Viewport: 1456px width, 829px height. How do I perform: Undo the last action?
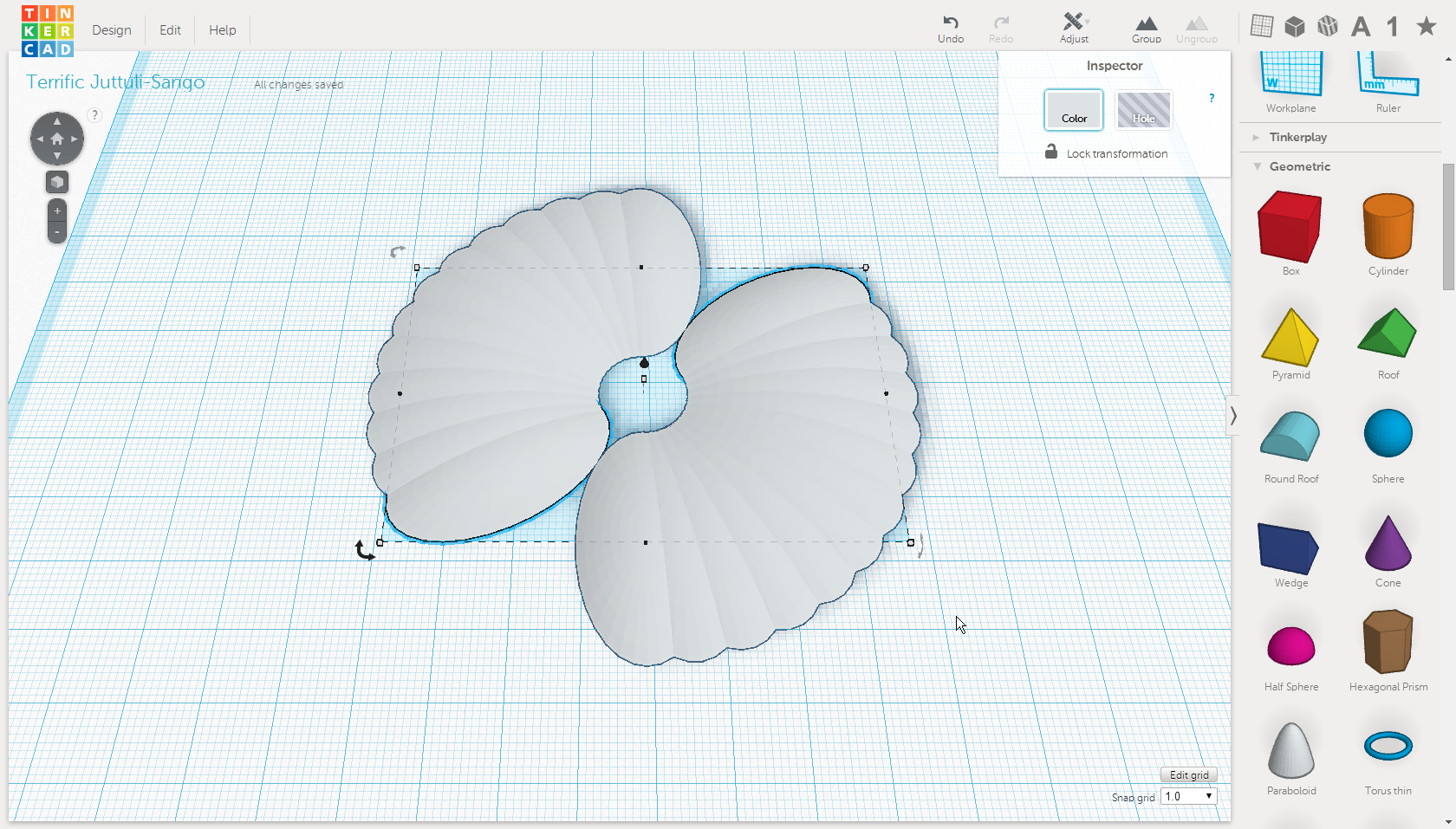click(x=951, y=29)
